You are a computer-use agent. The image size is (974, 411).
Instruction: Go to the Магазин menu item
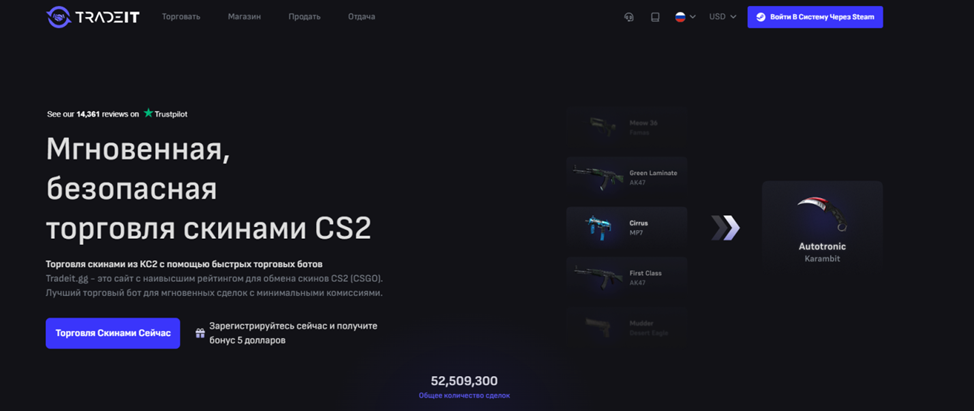tap(244, 17)
